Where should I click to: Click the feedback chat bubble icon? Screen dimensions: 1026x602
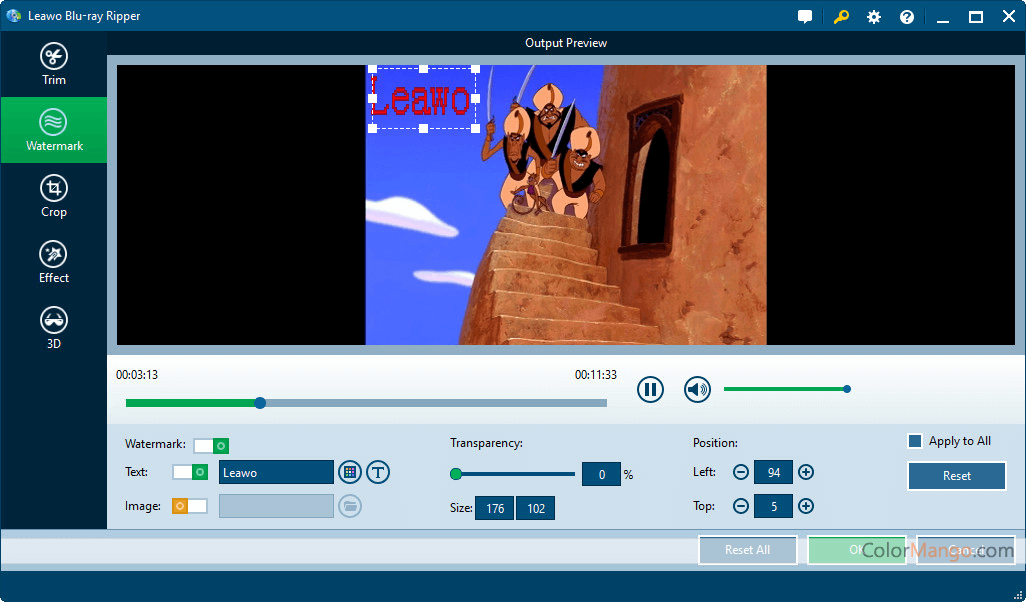click(x=805, y=17)
